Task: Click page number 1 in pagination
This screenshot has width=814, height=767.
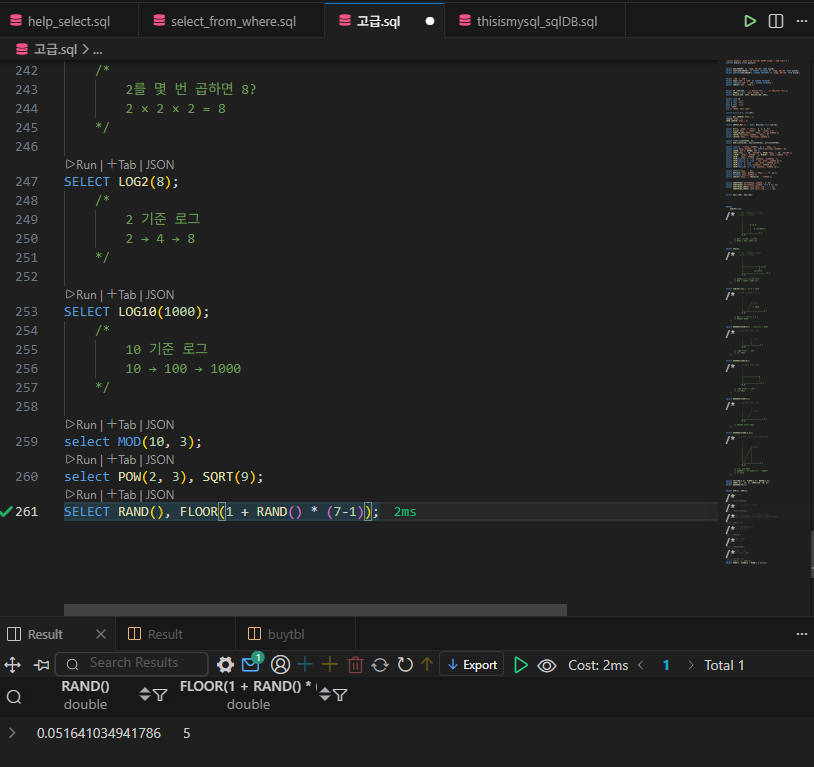Action: click(666, 665)
